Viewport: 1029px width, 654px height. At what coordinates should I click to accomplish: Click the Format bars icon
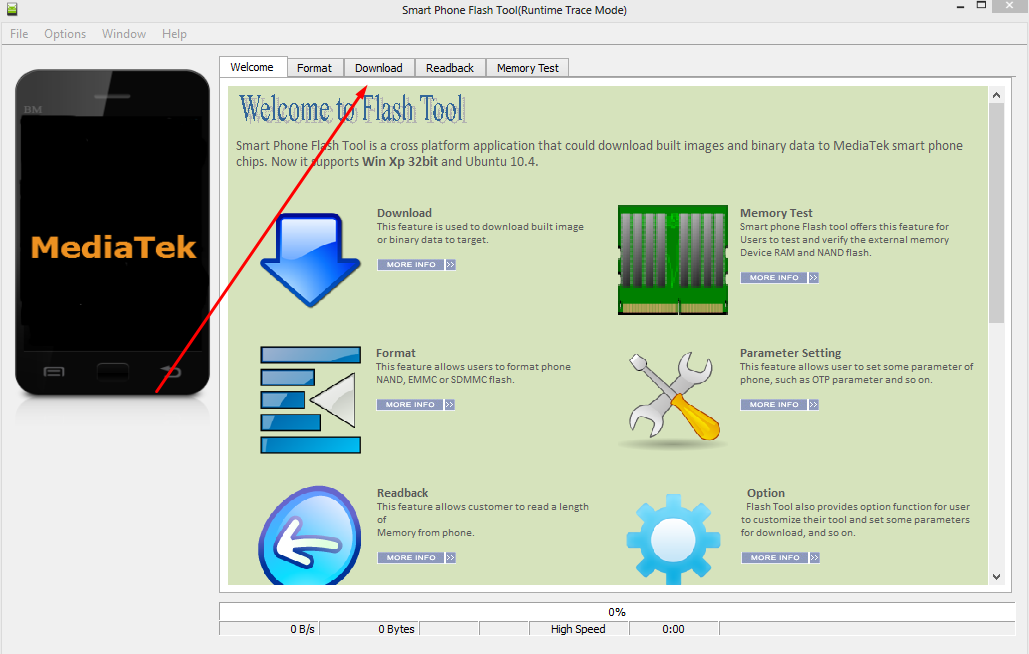click(x=310, y=400)
